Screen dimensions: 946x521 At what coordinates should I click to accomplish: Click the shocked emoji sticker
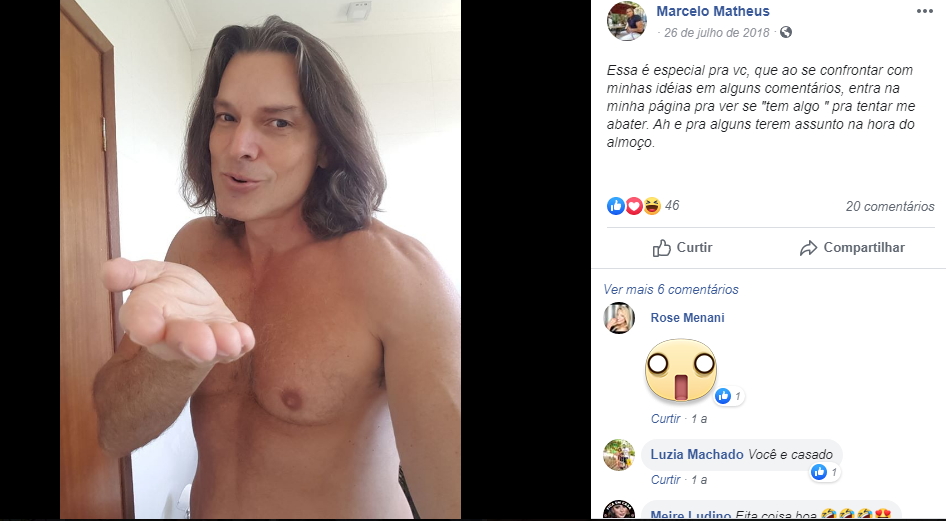(681, 370)
